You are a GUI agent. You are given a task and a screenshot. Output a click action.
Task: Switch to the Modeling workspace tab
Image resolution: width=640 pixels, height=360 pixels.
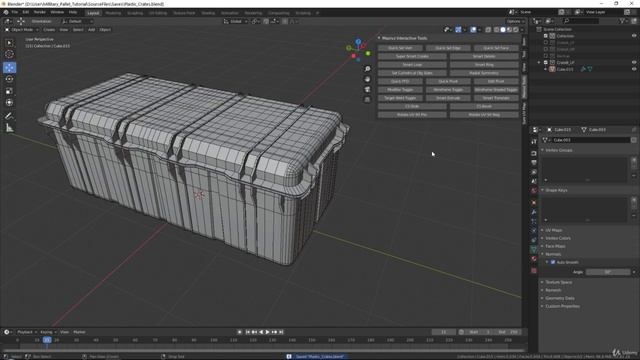point(113,13)
